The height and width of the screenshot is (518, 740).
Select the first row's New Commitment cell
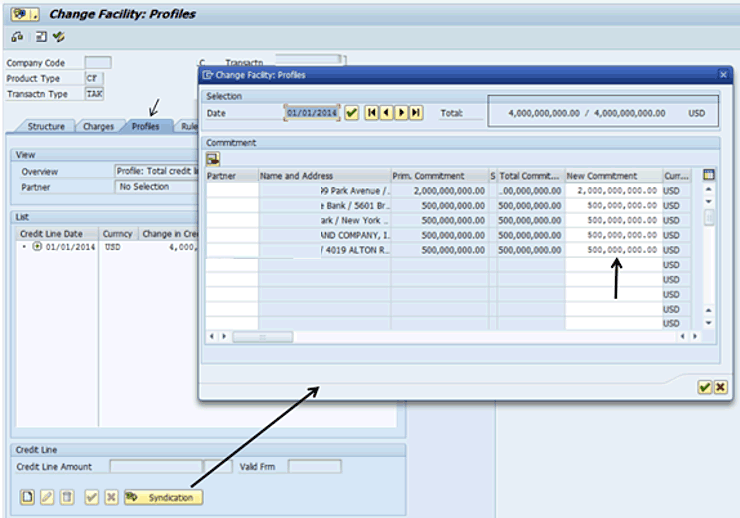tap(612, 191)
